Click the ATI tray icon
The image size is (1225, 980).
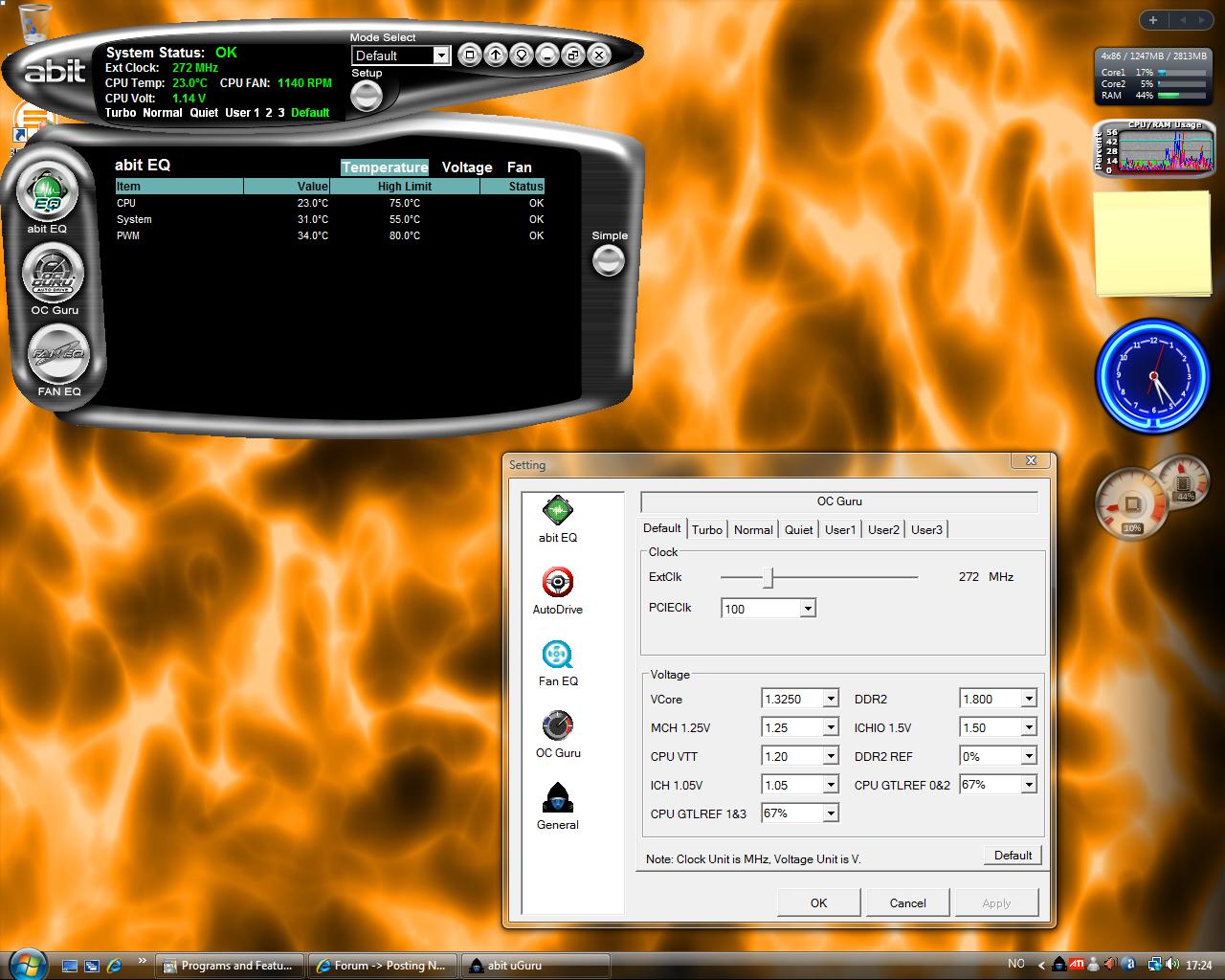click(x=1077, y=965)
